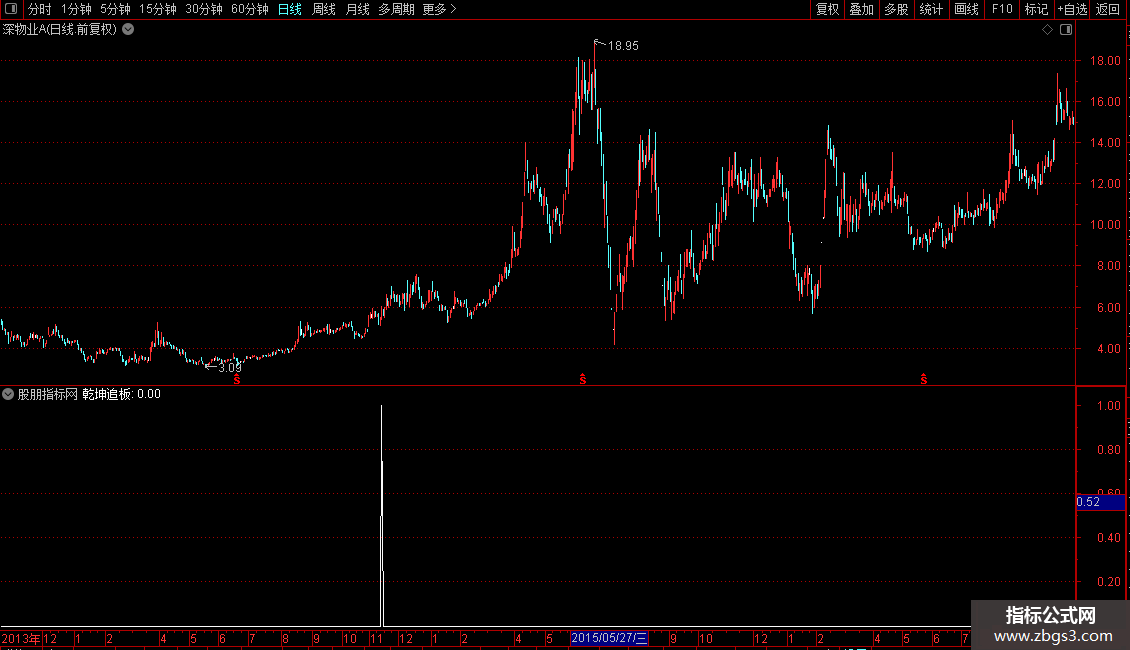Click the 股朋指标网 indicator name text
Viewport: 1130px width, 650px height.
click(48, 394)
